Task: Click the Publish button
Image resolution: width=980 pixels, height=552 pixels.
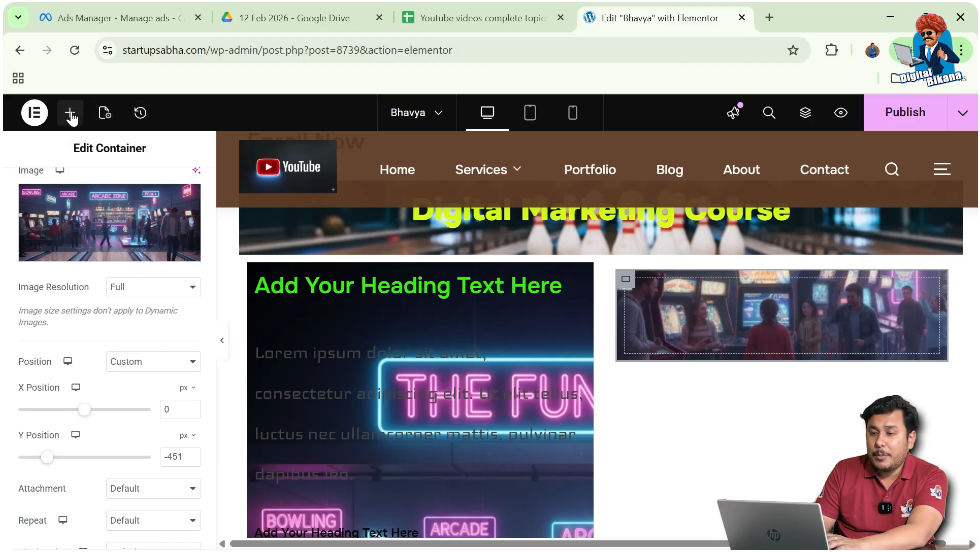Action: (x=905, y=113)
